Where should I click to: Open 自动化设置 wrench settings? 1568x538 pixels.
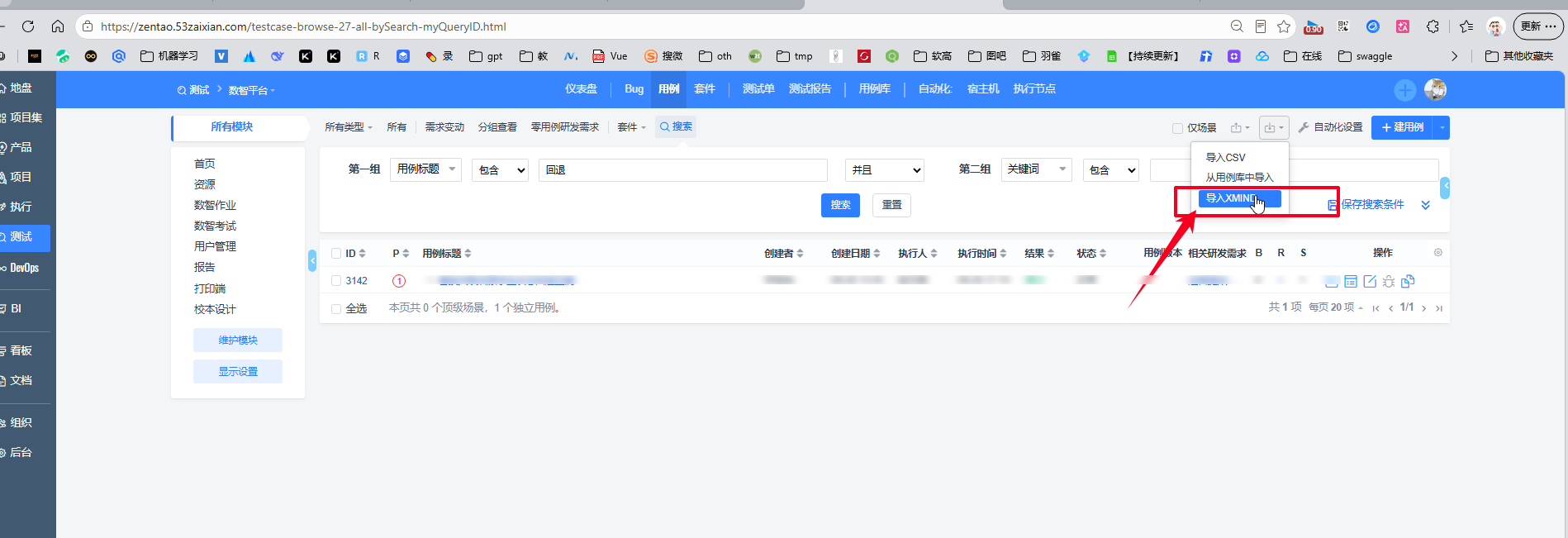pyautogui.click(x=1330, y=127)
